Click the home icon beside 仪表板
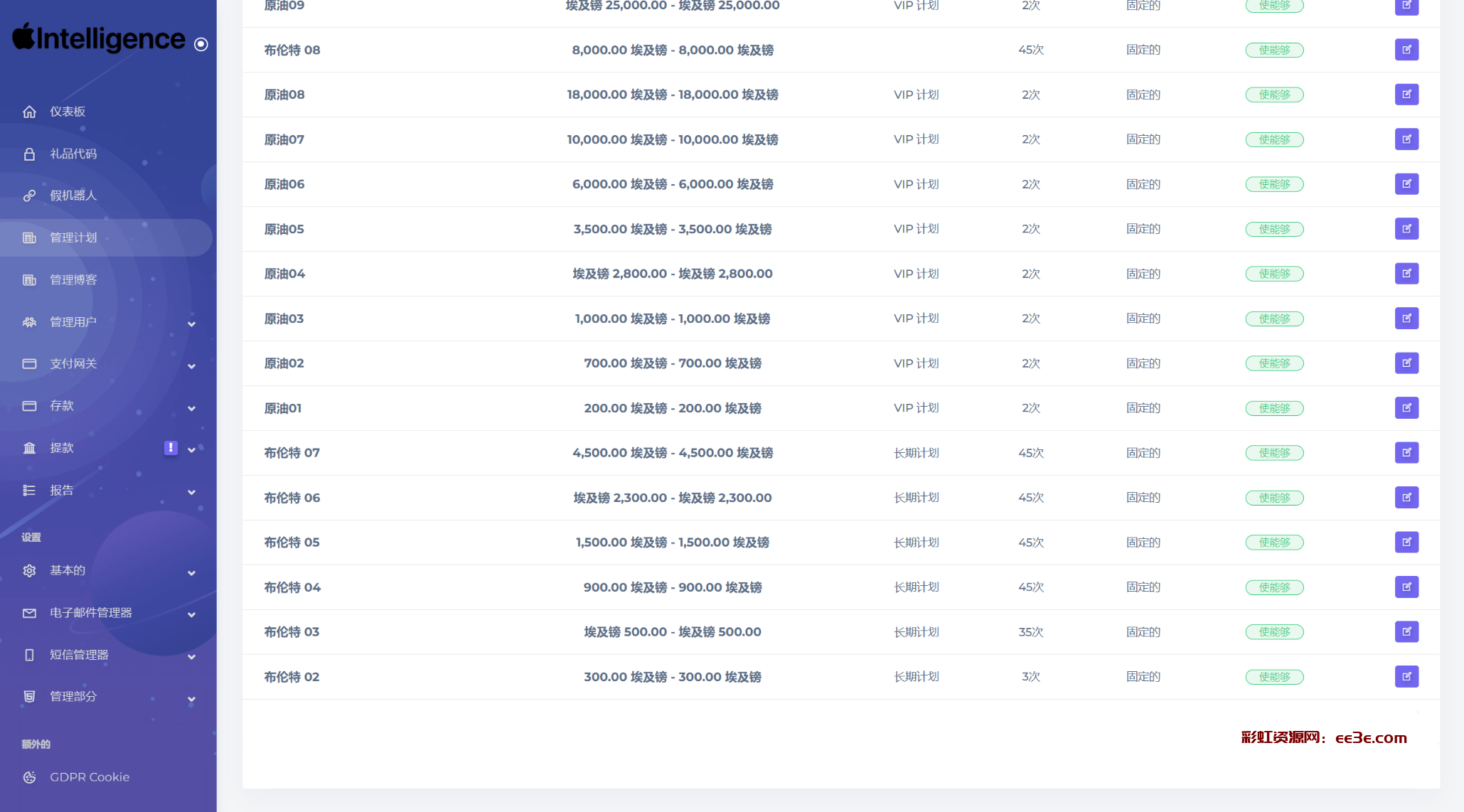Viewport: 1464px width, 812px height. 29,112
